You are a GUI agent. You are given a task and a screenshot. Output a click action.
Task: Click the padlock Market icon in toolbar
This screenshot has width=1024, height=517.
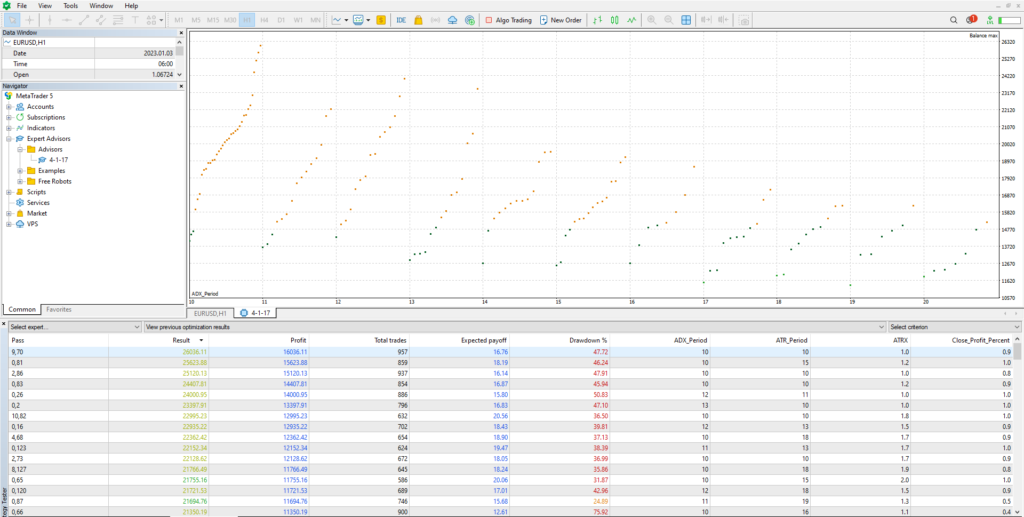point(418,19)
